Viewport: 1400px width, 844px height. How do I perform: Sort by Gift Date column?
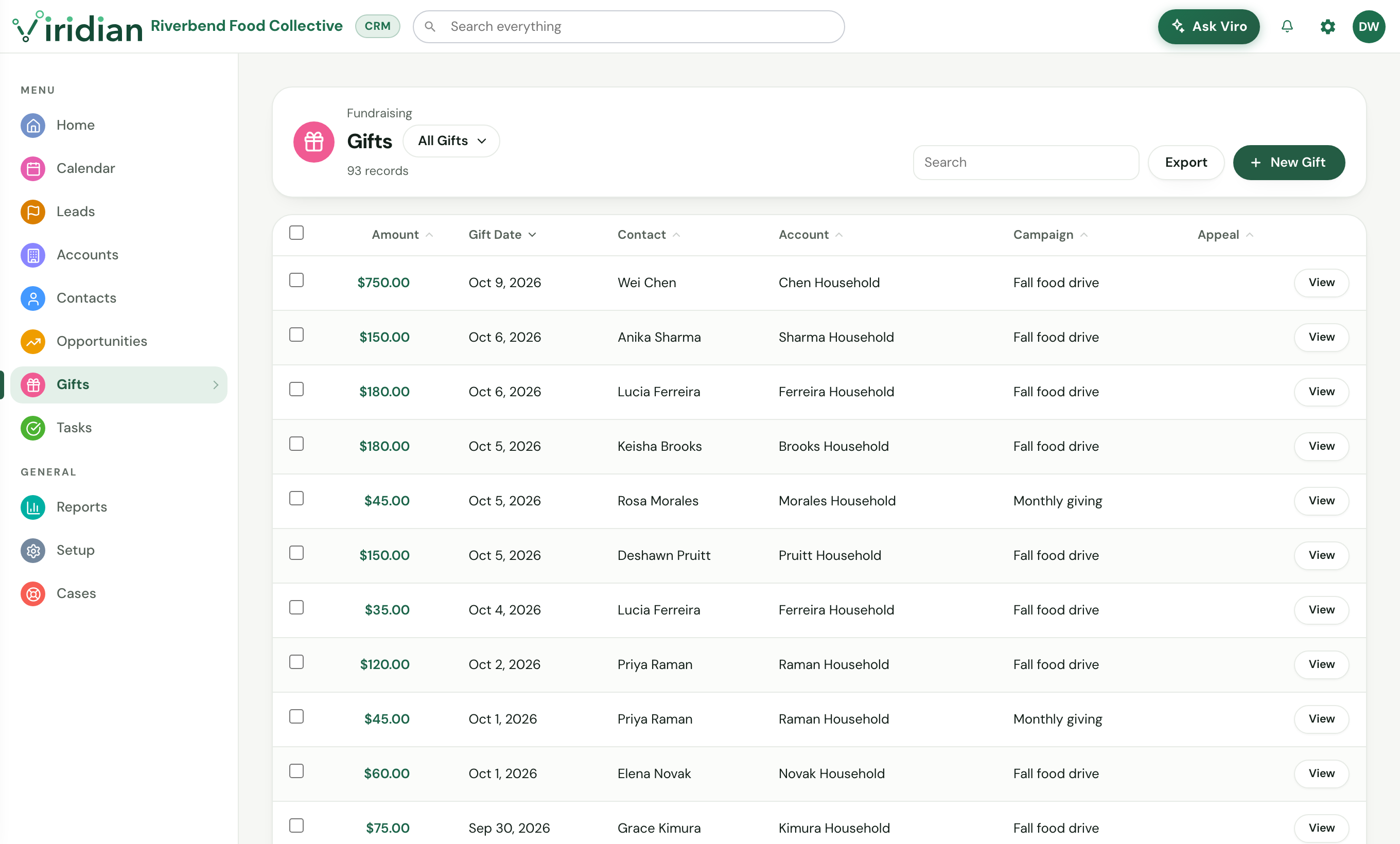(502, 235)
